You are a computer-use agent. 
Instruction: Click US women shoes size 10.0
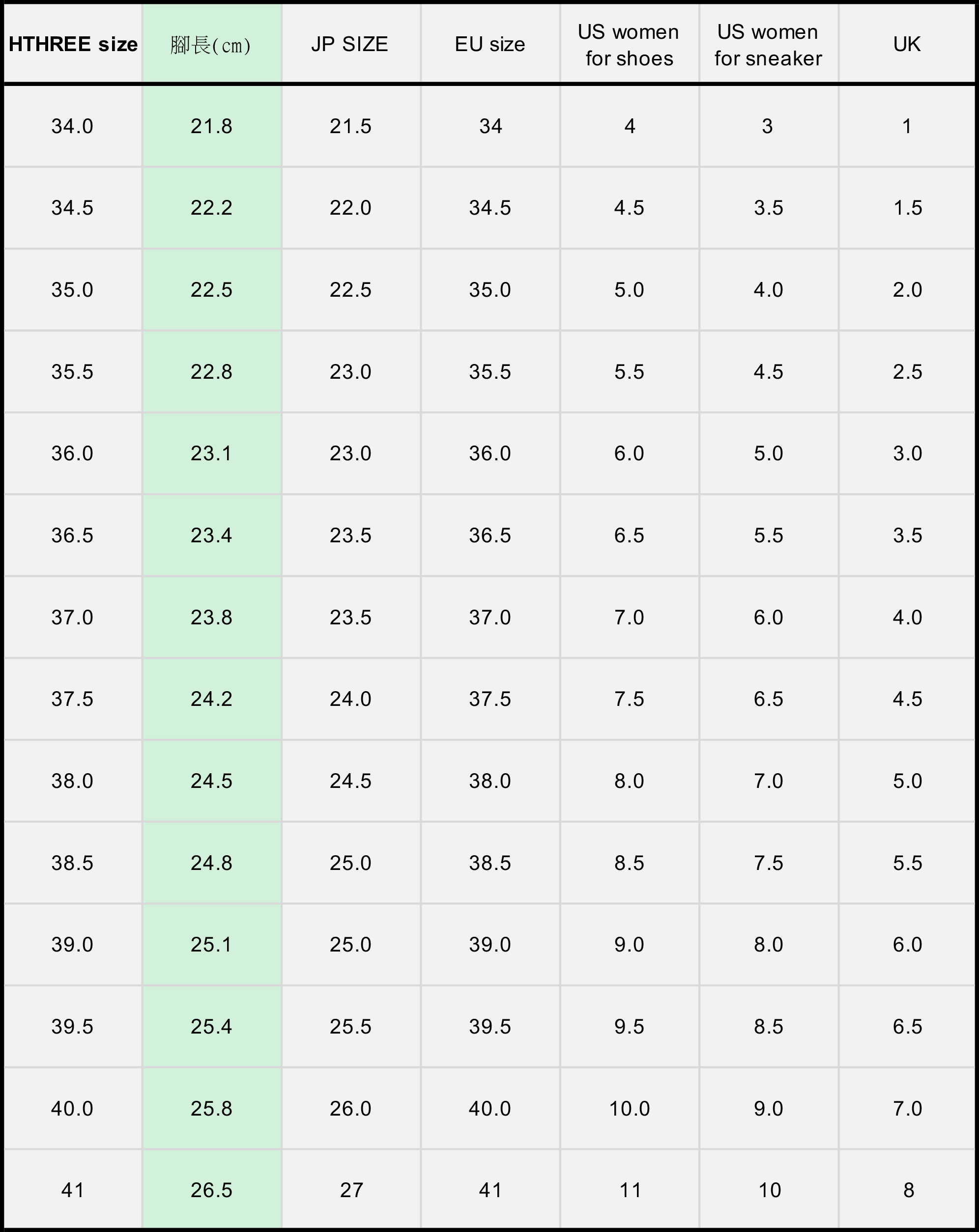point(629,1108)
